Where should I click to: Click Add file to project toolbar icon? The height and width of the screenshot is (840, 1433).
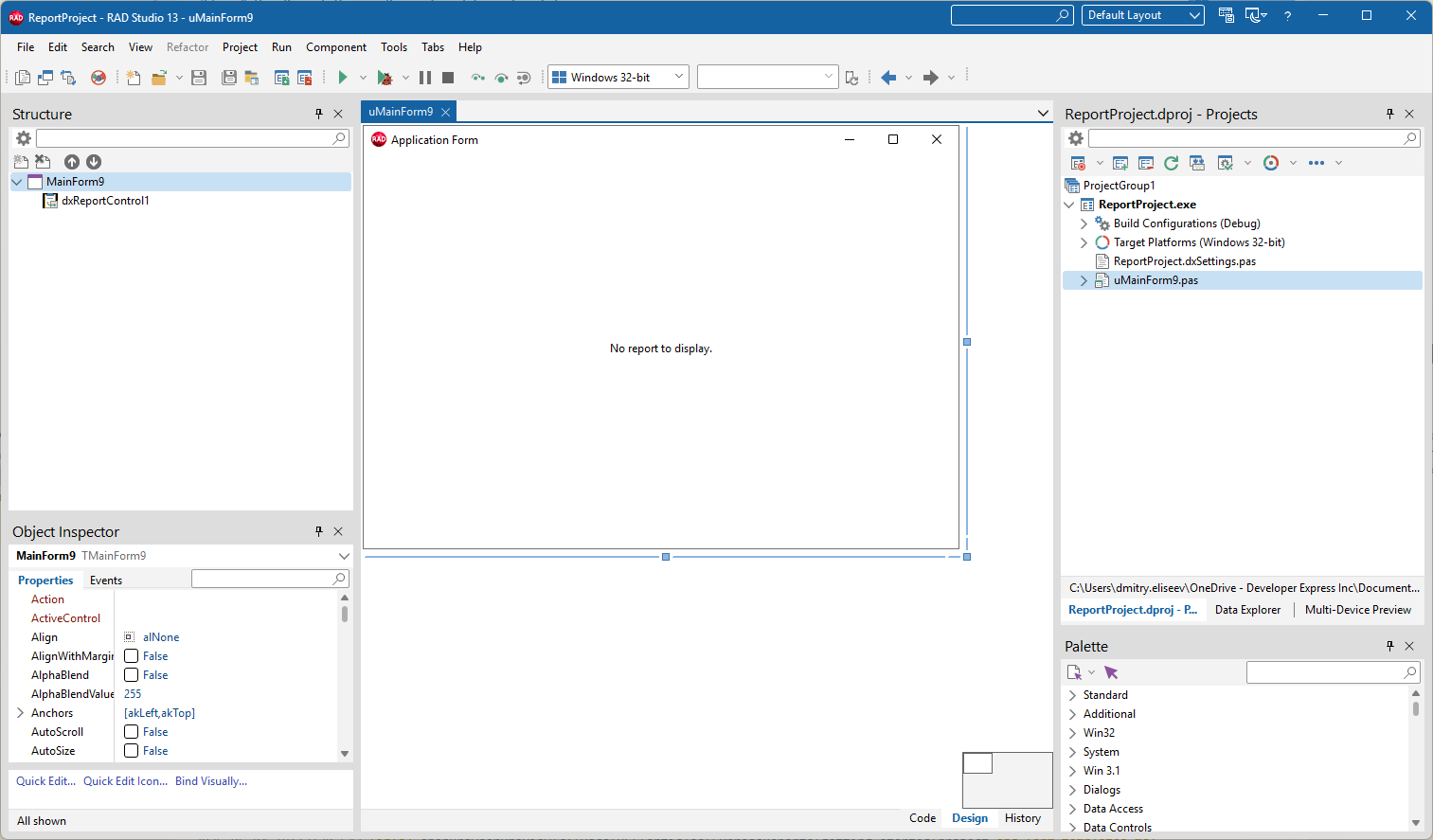click(x=281, y=78)
